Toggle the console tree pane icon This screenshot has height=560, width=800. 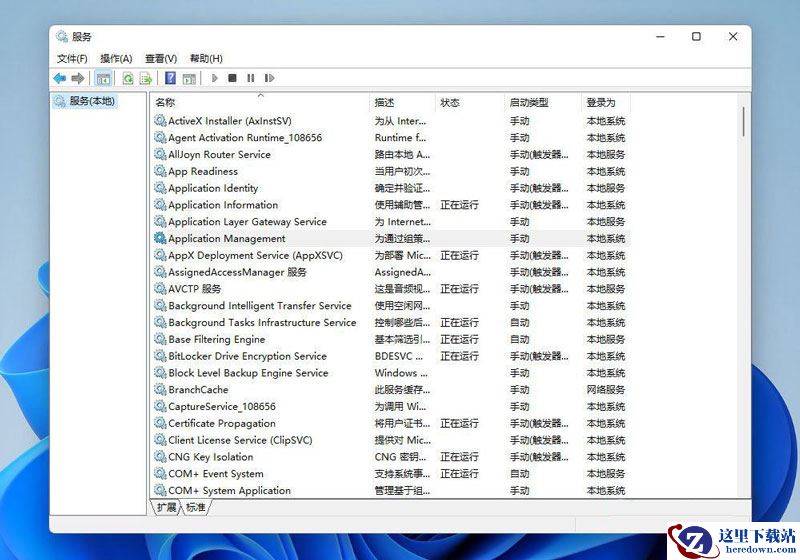(x=103, y=78)
